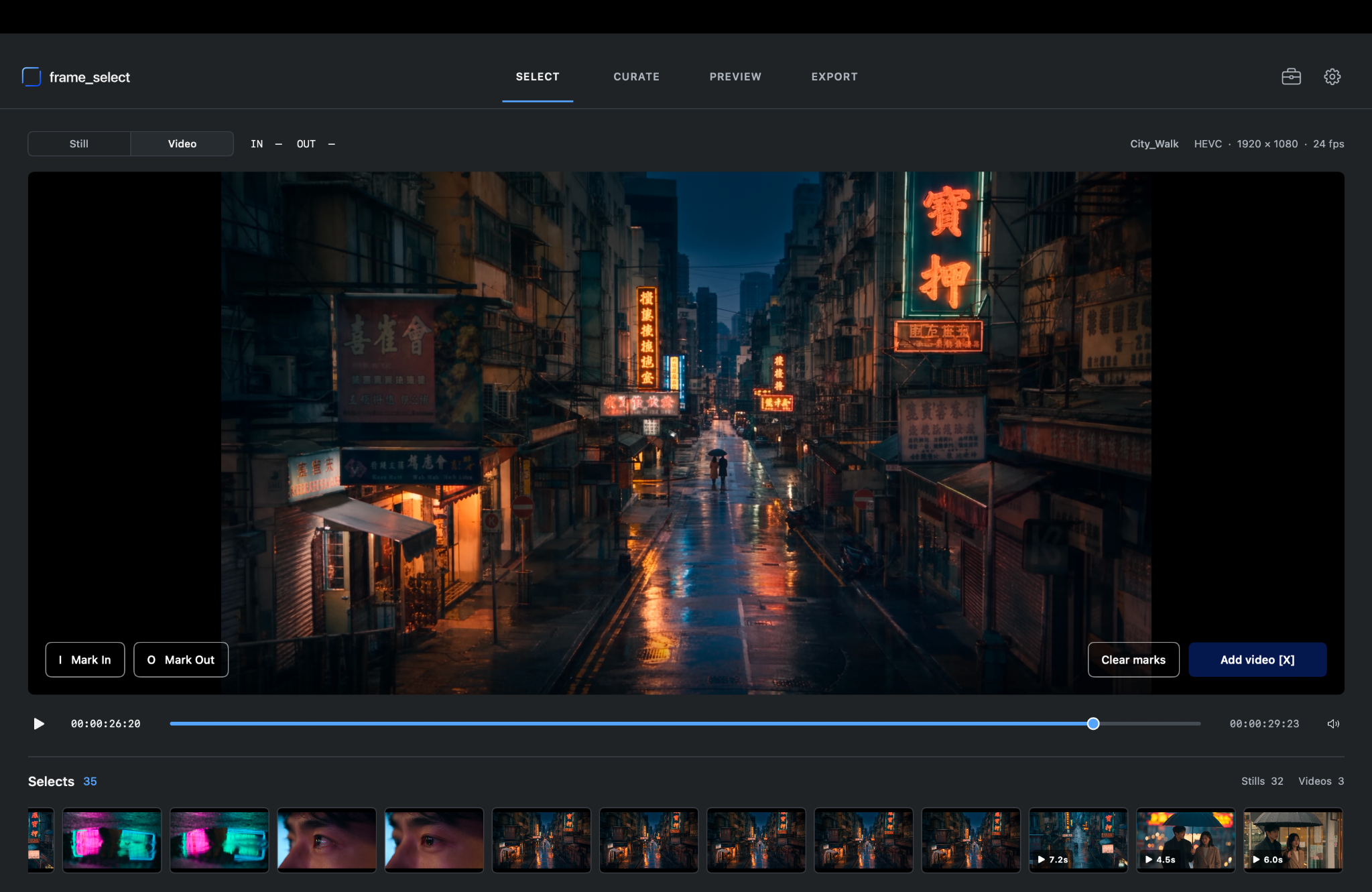The image size is (1372, 892).
Task: Click the current timecode 00:00:26:20
Action: 106,724
